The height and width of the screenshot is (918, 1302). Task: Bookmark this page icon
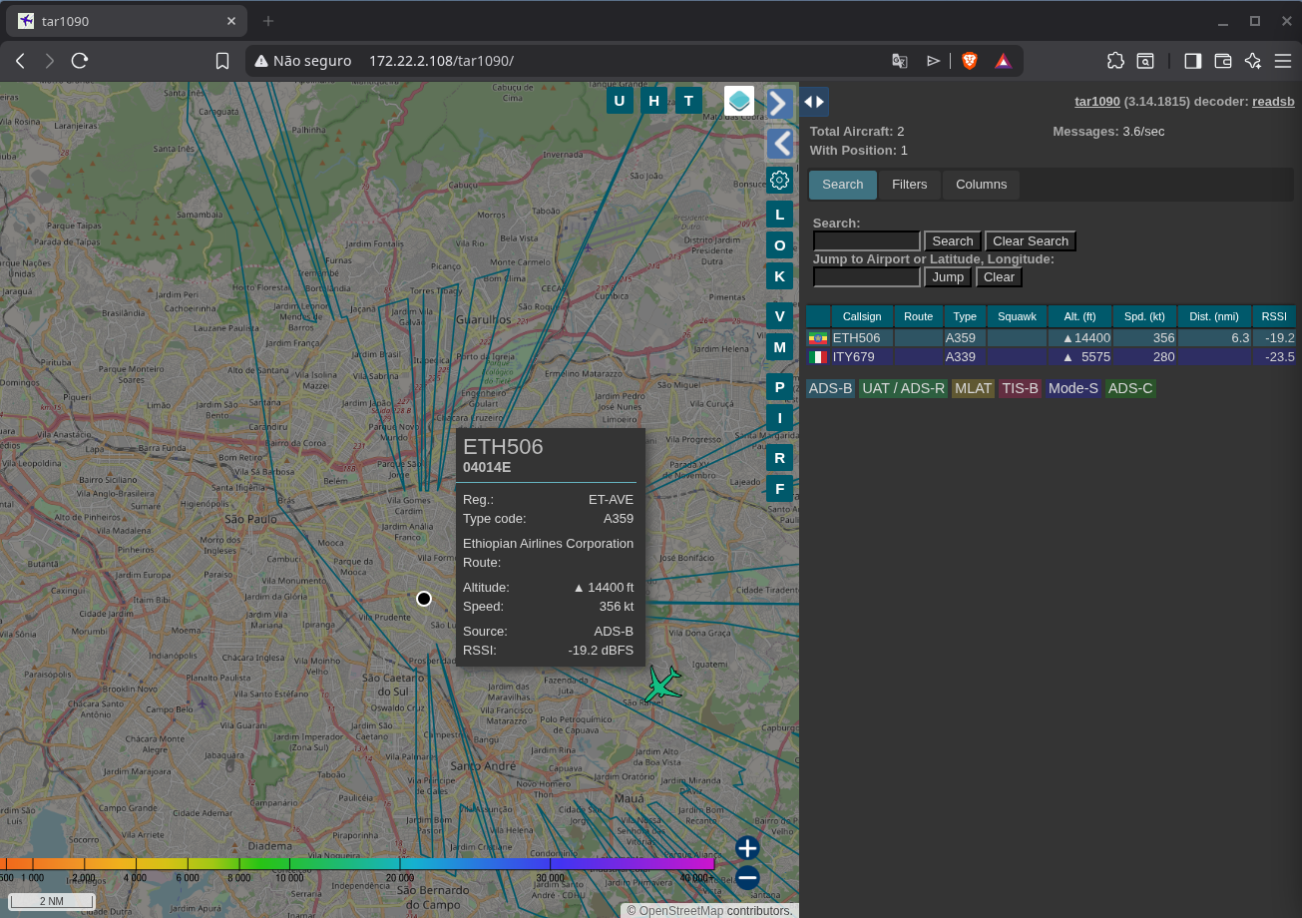(222, 61)
